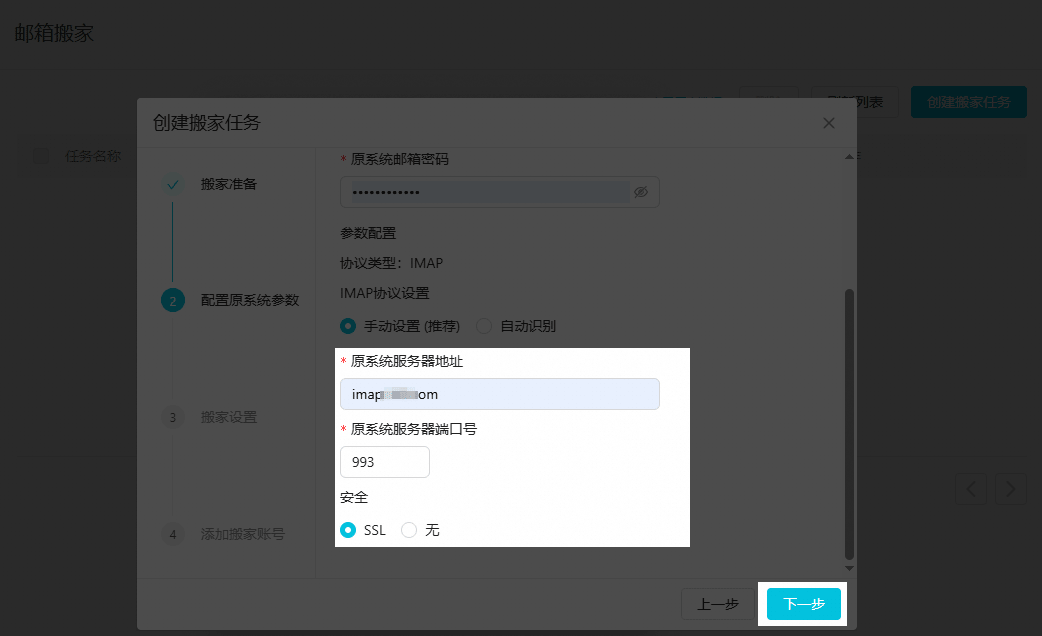Check the select-all checkbox beside 任务名称

click(x=39, y=156)
